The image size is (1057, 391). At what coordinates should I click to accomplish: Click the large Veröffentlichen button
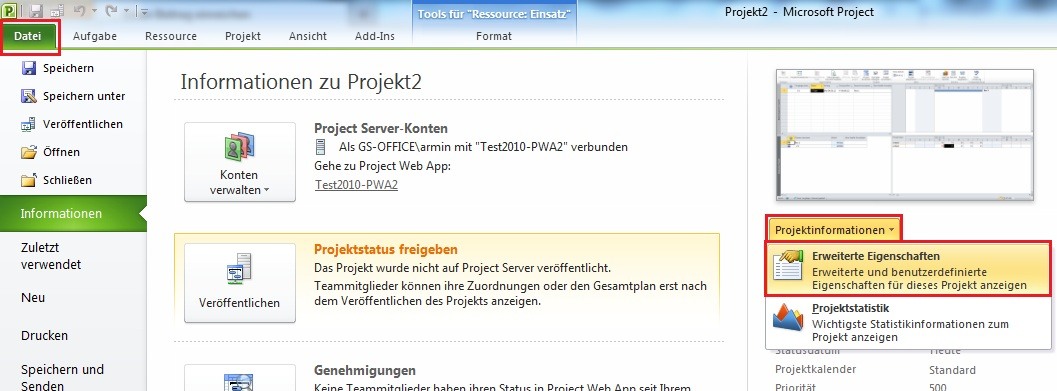(240, 283)
